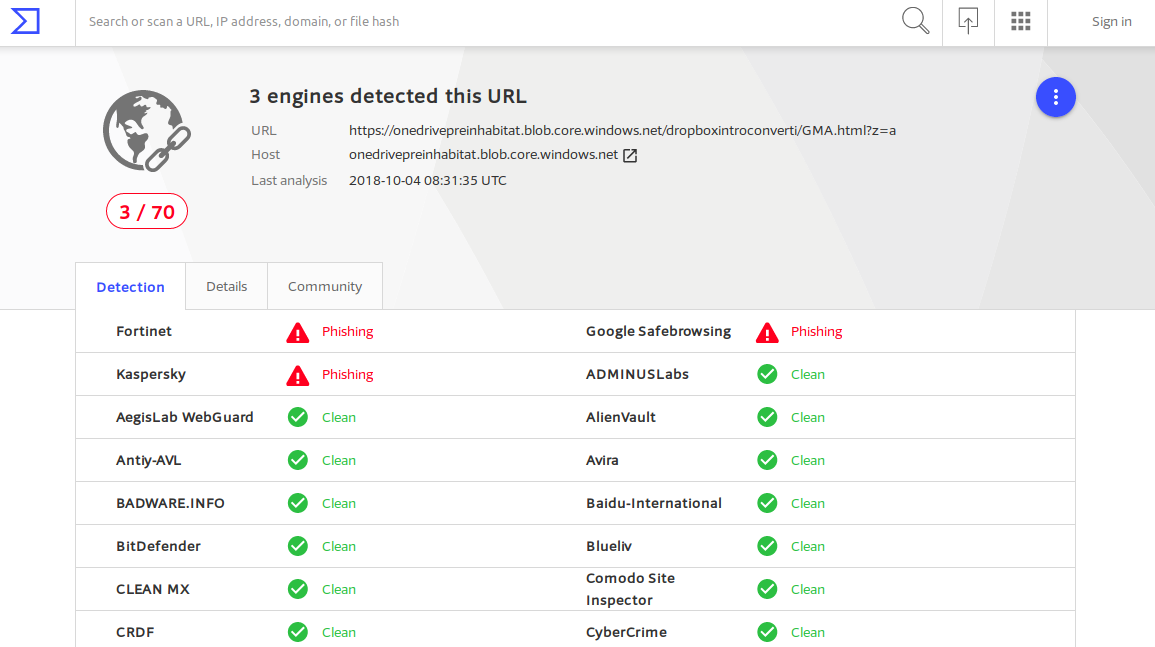Viewport: 1155px width, 647px height.
Task: Click Fortinet red phishing warning icon
Action: click(298, 332)
